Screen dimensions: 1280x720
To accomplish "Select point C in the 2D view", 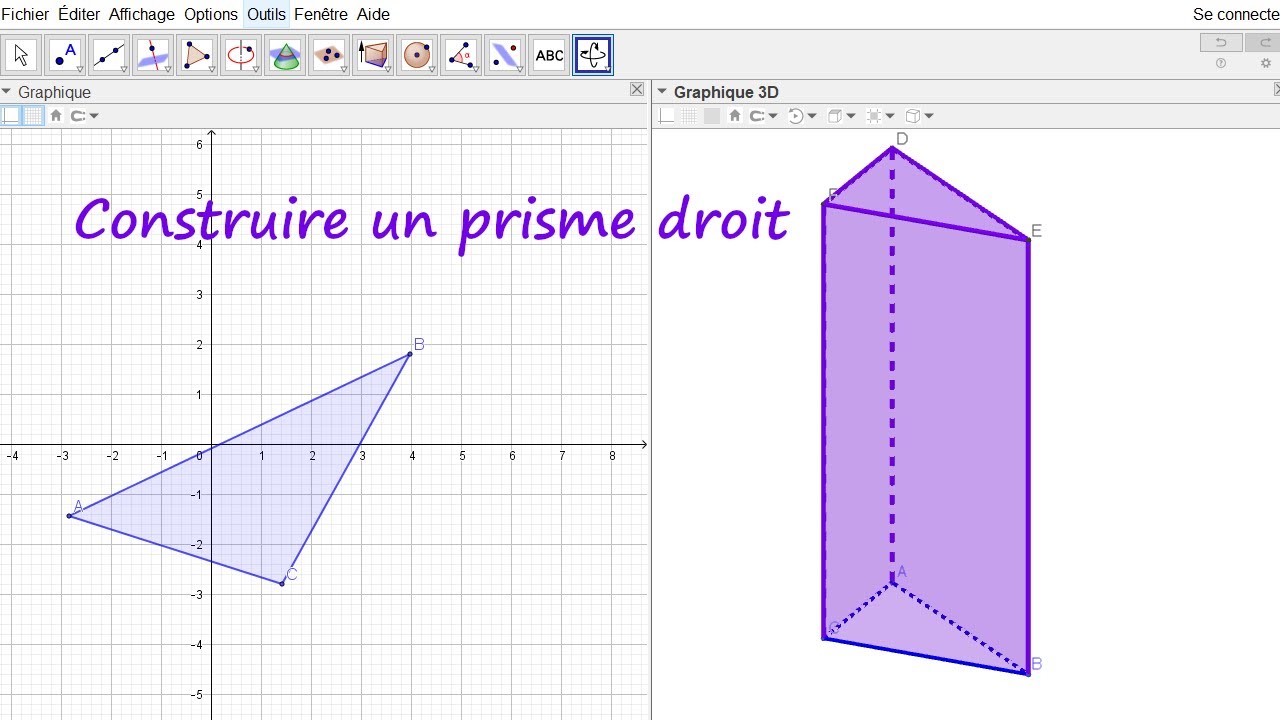I will click(x=282, y=583).
